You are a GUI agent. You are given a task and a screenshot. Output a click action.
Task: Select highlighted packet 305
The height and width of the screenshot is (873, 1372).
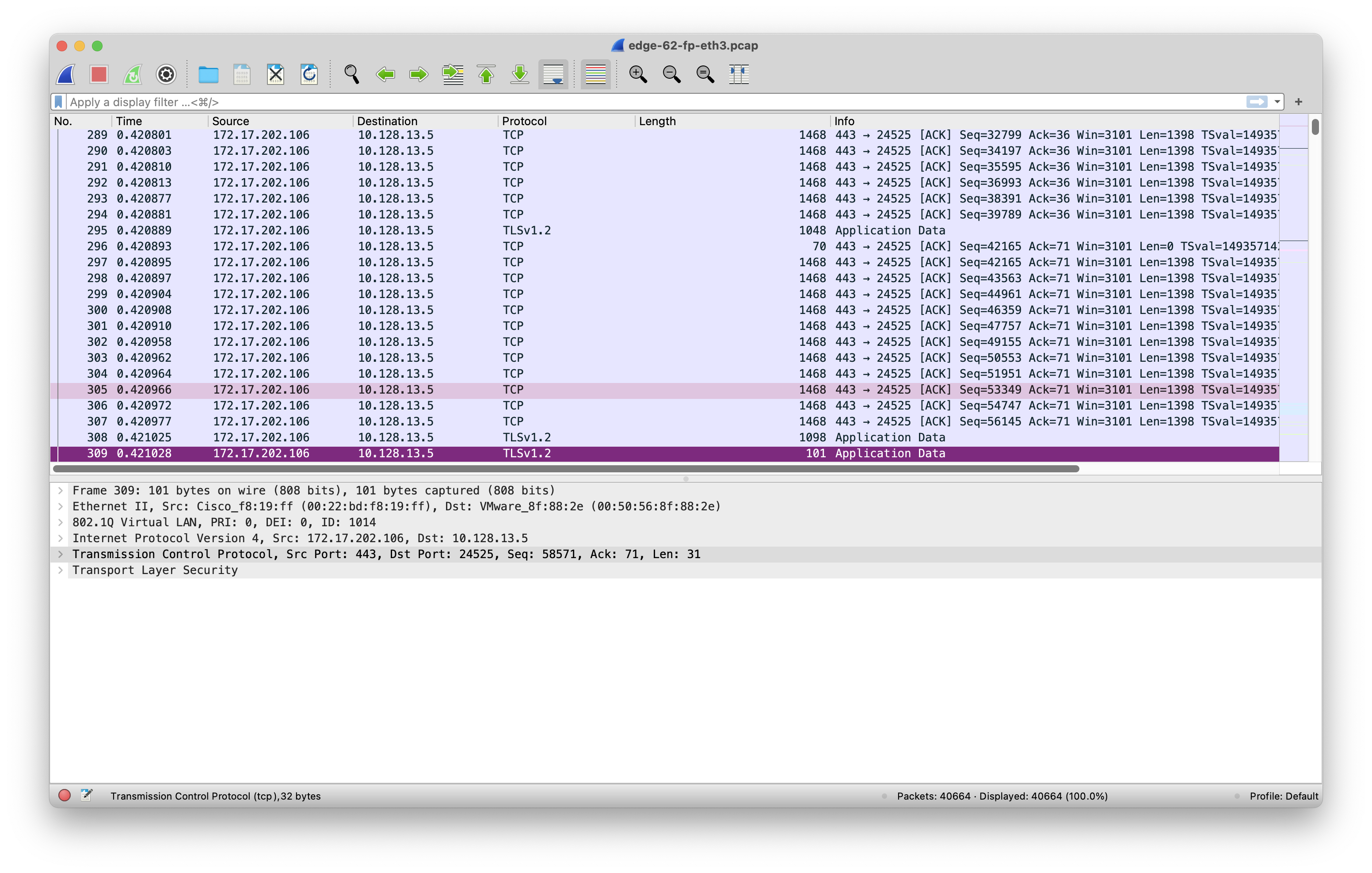[x=664, y=390]
